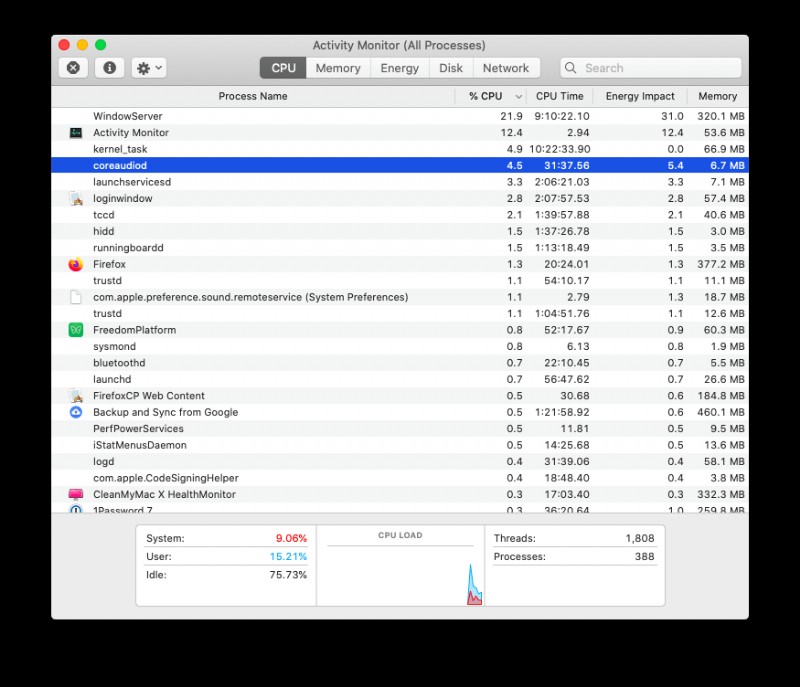
Task: Click the 10:22:33.90 CPU time value
Action: [560, 149]
